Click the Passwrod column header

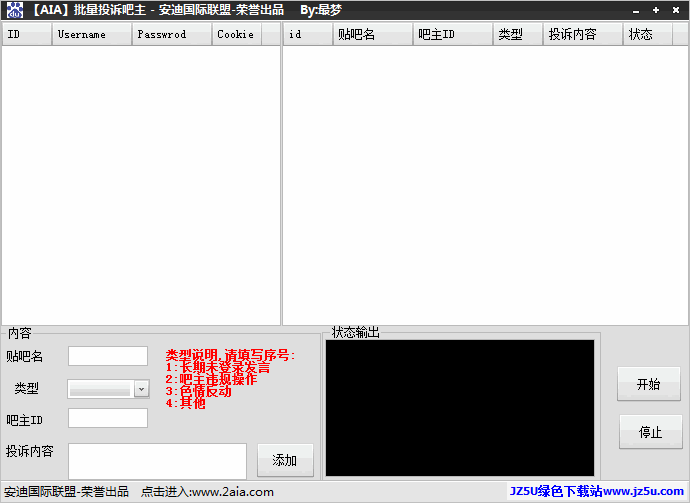(172, 34)
